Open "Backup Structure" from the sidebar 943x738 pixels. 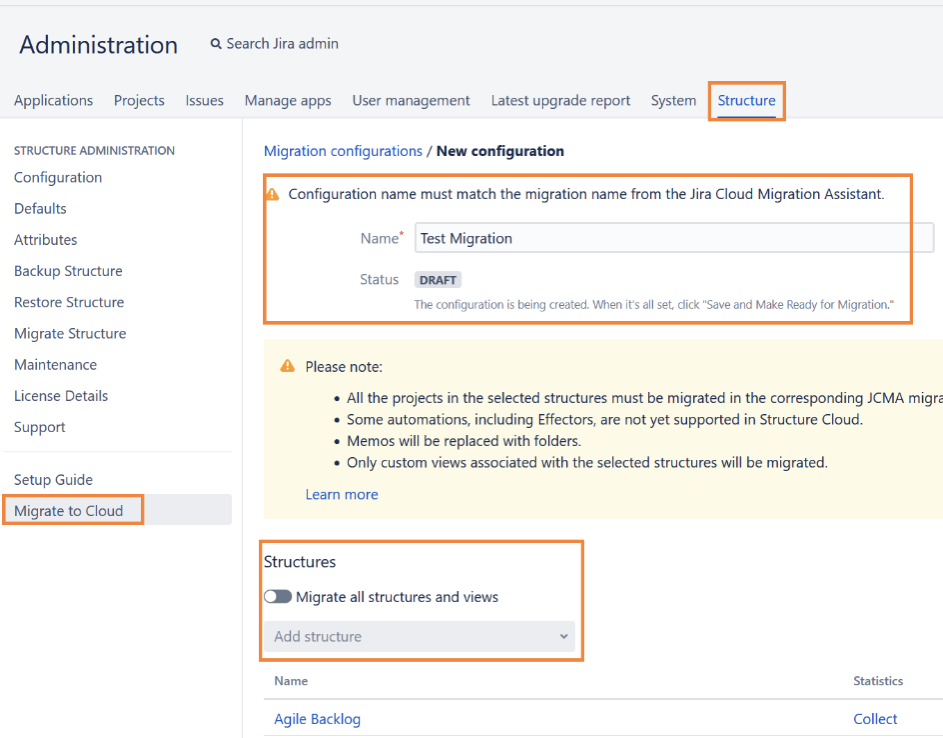68,270
